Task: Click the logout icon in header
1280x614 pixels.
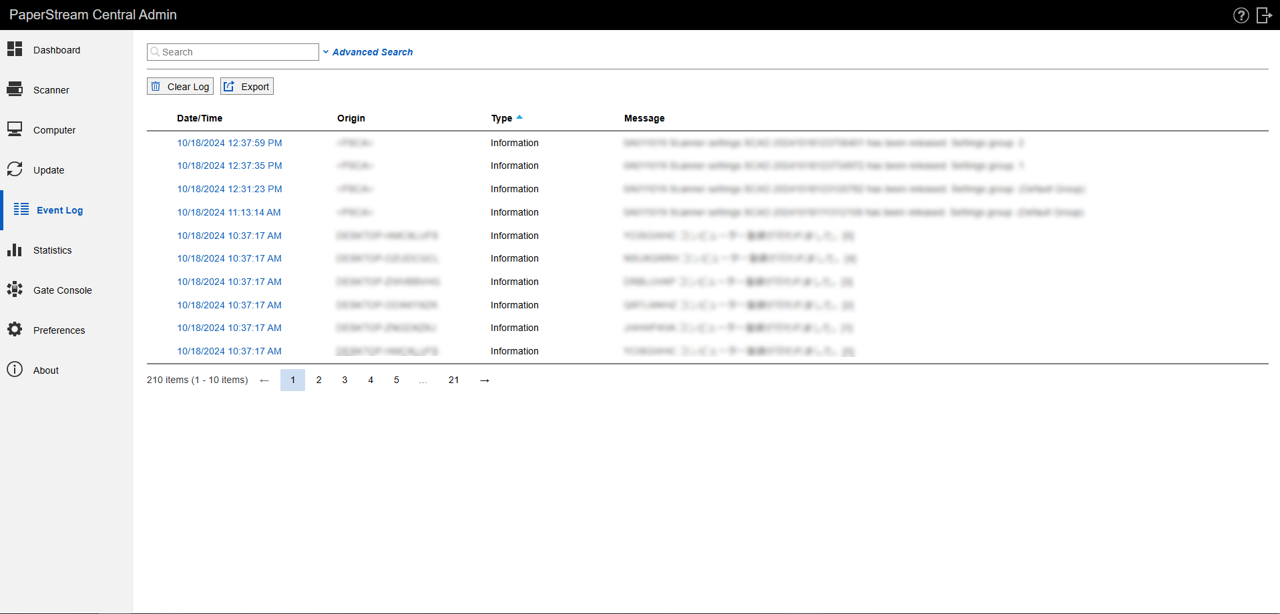Action: coord(1264,15)
